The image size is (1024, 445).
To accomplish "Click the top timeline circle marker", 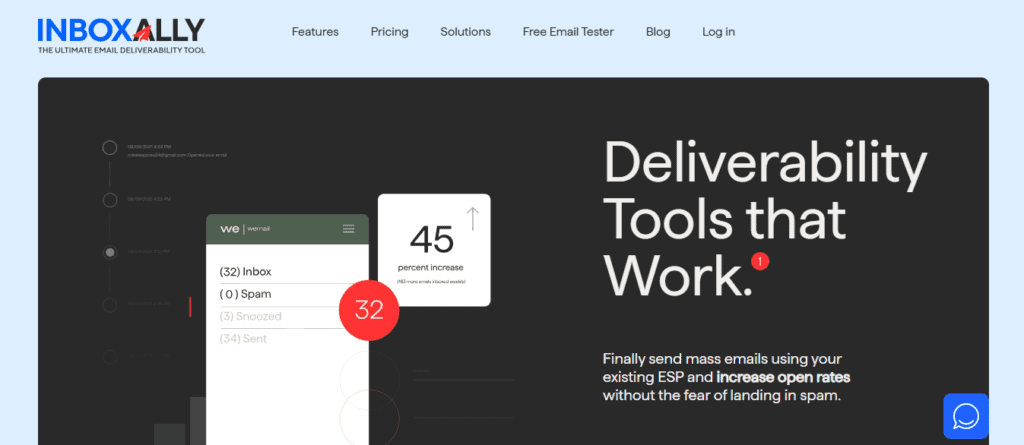I will click(x=110, y=148).
